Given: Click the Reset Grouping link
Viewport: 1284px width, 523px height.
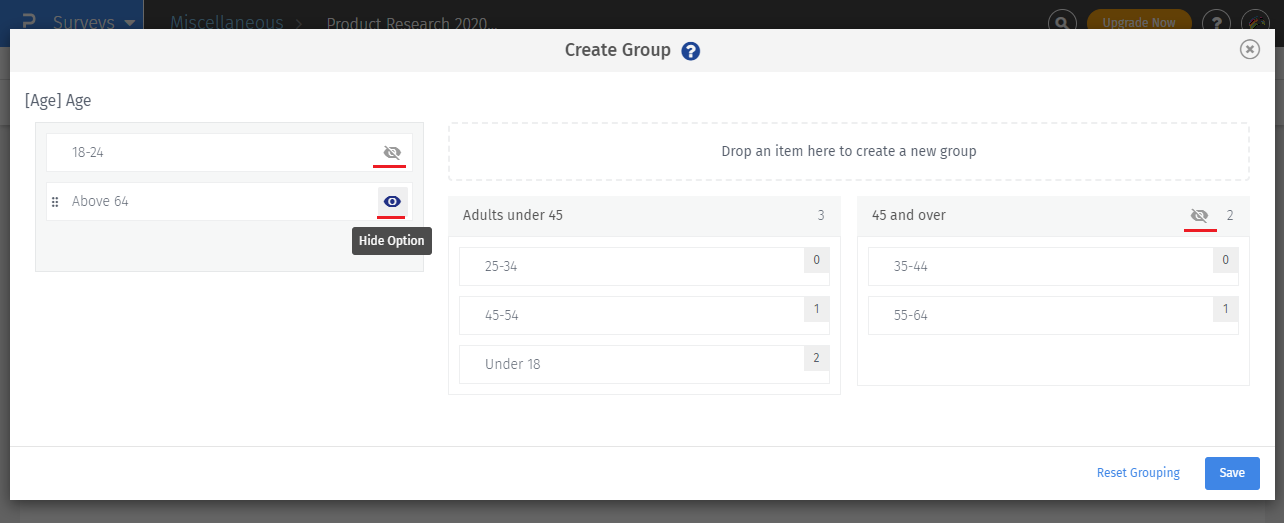Looking at the screenshot, I should tap(1138, 473).
